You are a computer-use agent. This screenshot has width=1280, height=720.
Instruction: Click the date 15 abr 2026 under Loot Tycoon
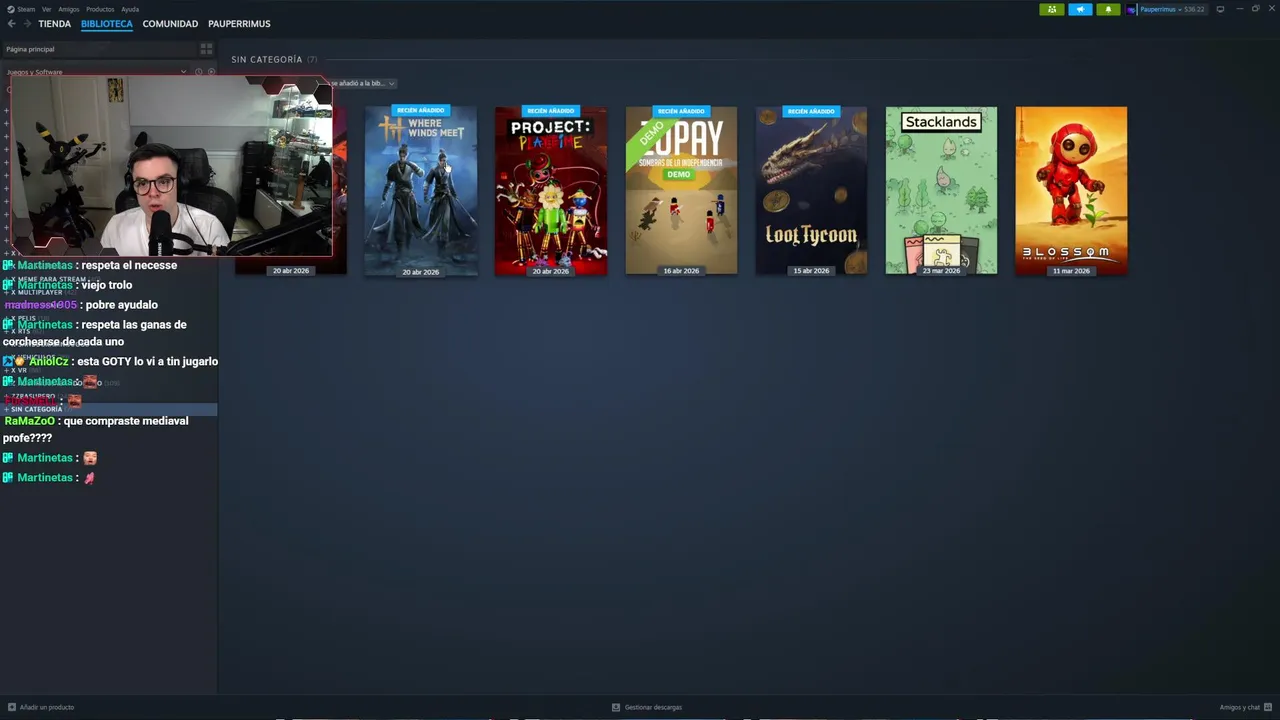click(x=811, y=271)
